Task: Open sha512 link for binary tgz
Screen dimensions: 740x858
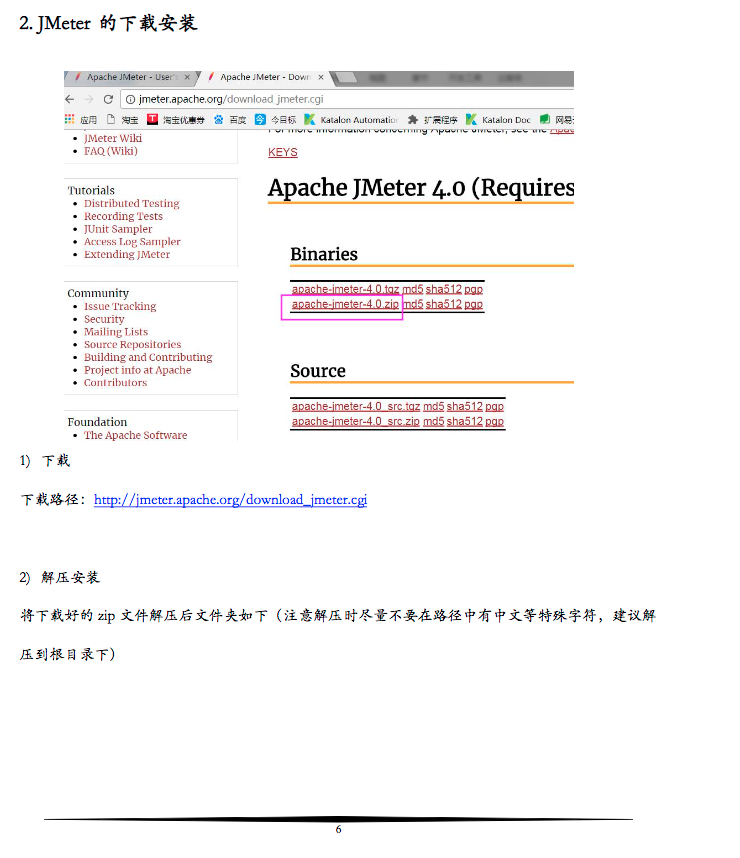Action: point(444,289)
